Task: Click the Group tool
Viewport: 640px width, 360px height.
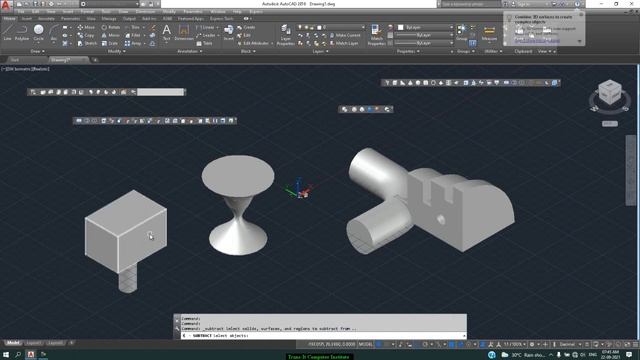Action: (462, 33)
